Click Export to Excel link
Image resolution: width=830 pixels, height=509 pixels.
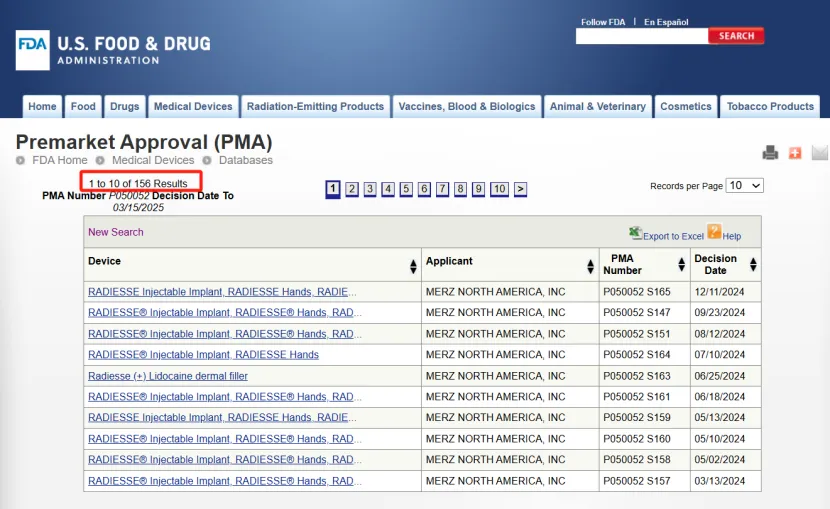(x=673, y=237)
